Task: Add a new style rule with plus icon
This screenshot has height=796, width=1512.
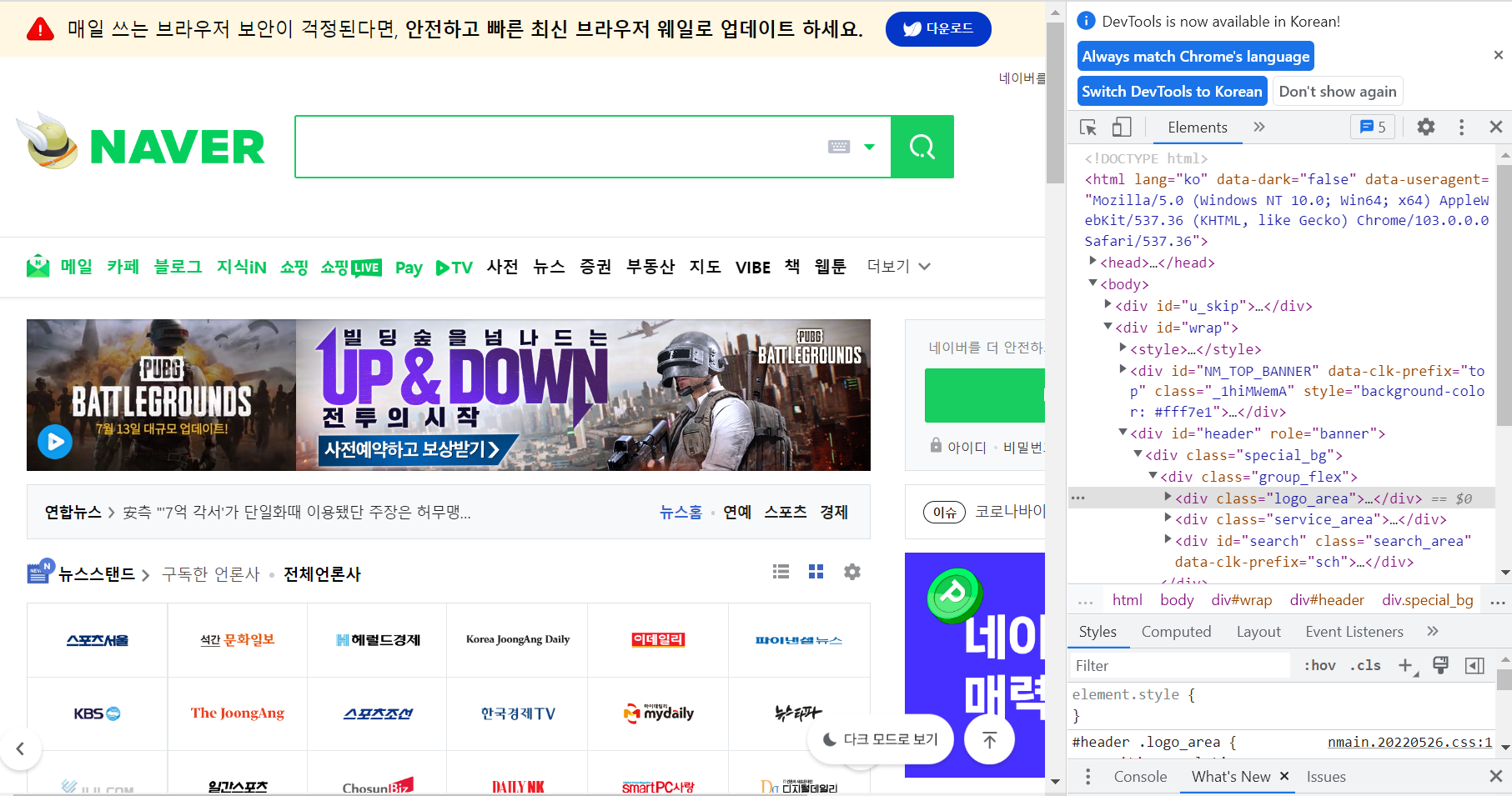Action: pos(1407,665)
